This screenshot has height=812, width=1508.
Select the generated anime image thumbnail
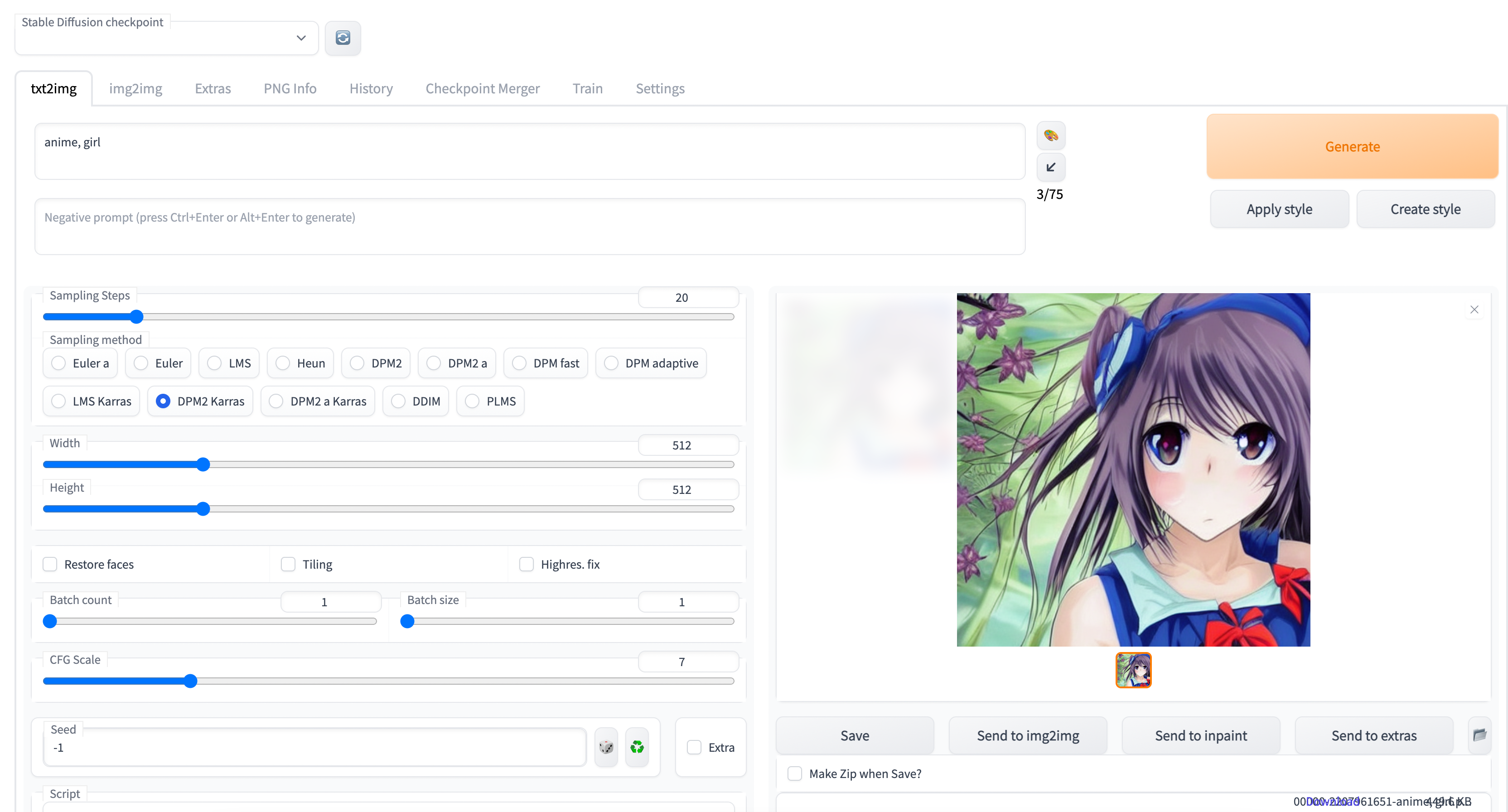(x=1133, y=670)
